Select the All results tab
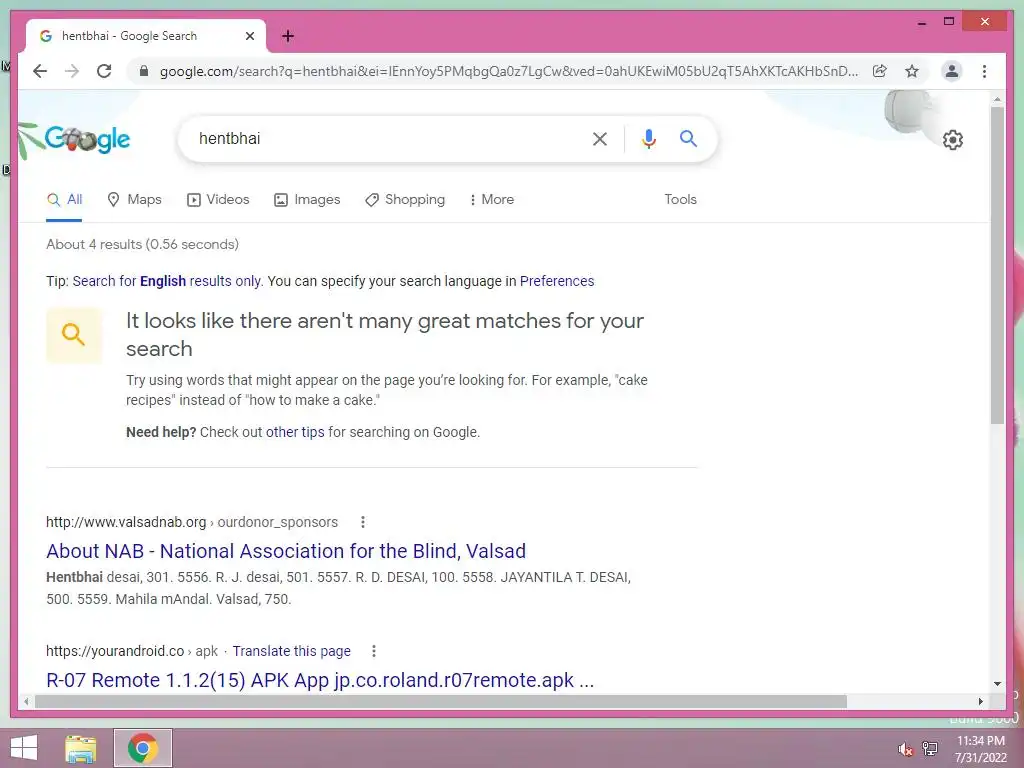The height and width of the screenshot is (768, 1024). (64, 199)
